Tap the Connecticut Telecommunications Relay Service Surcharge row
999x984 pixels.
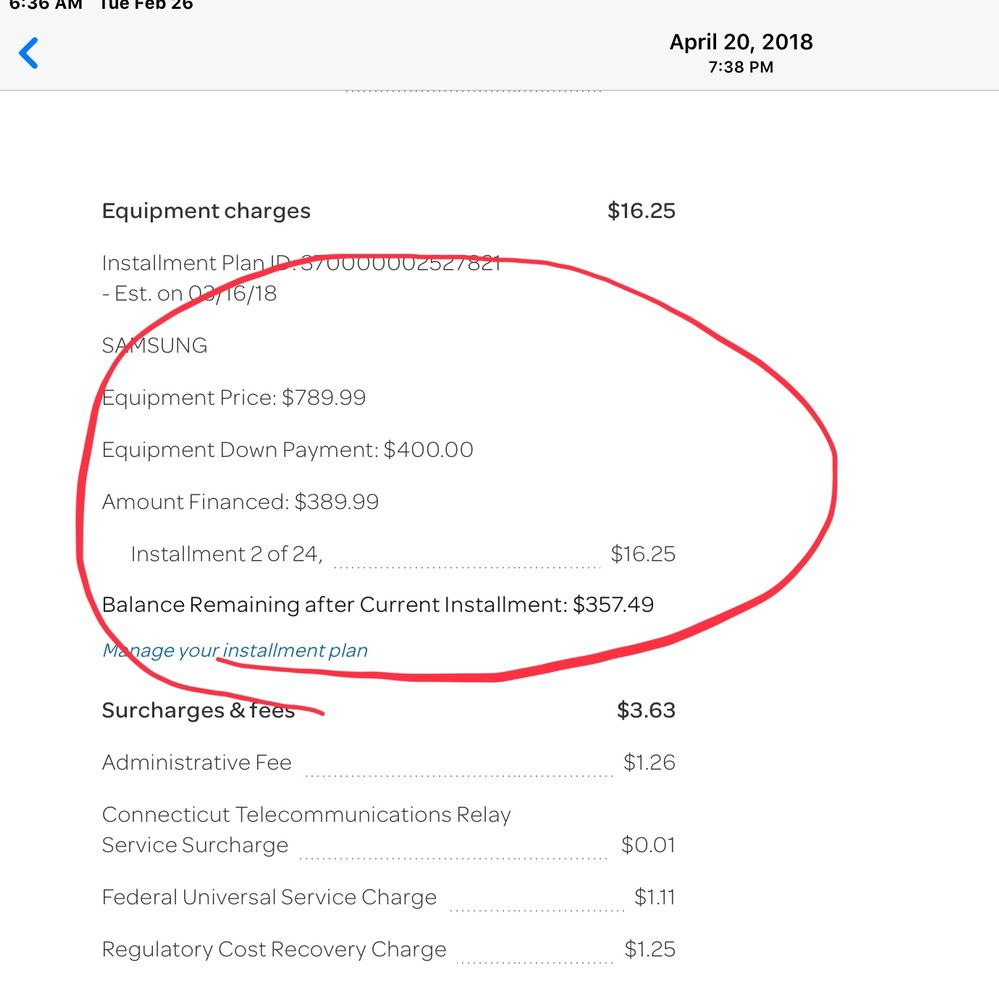[x=306, y=829]
